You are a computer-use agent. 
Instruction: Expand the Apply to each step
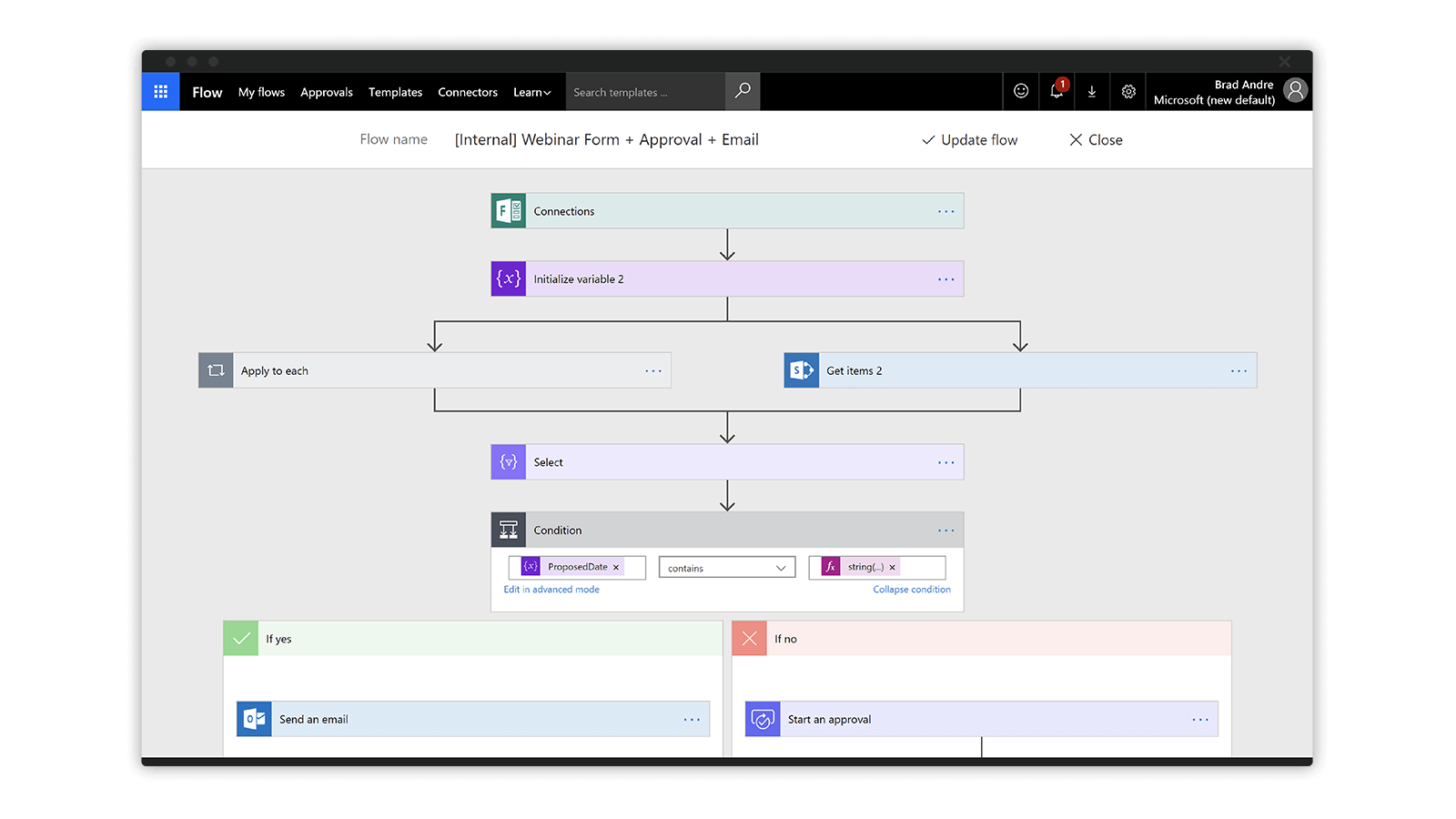435,370
